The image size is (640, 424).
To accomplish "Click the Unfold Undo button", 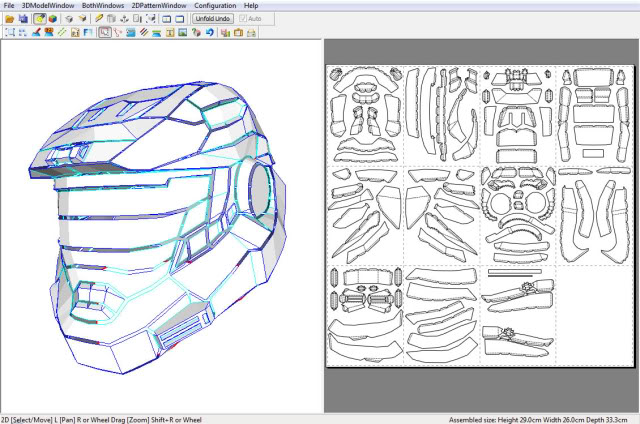I will coord(213,18).
